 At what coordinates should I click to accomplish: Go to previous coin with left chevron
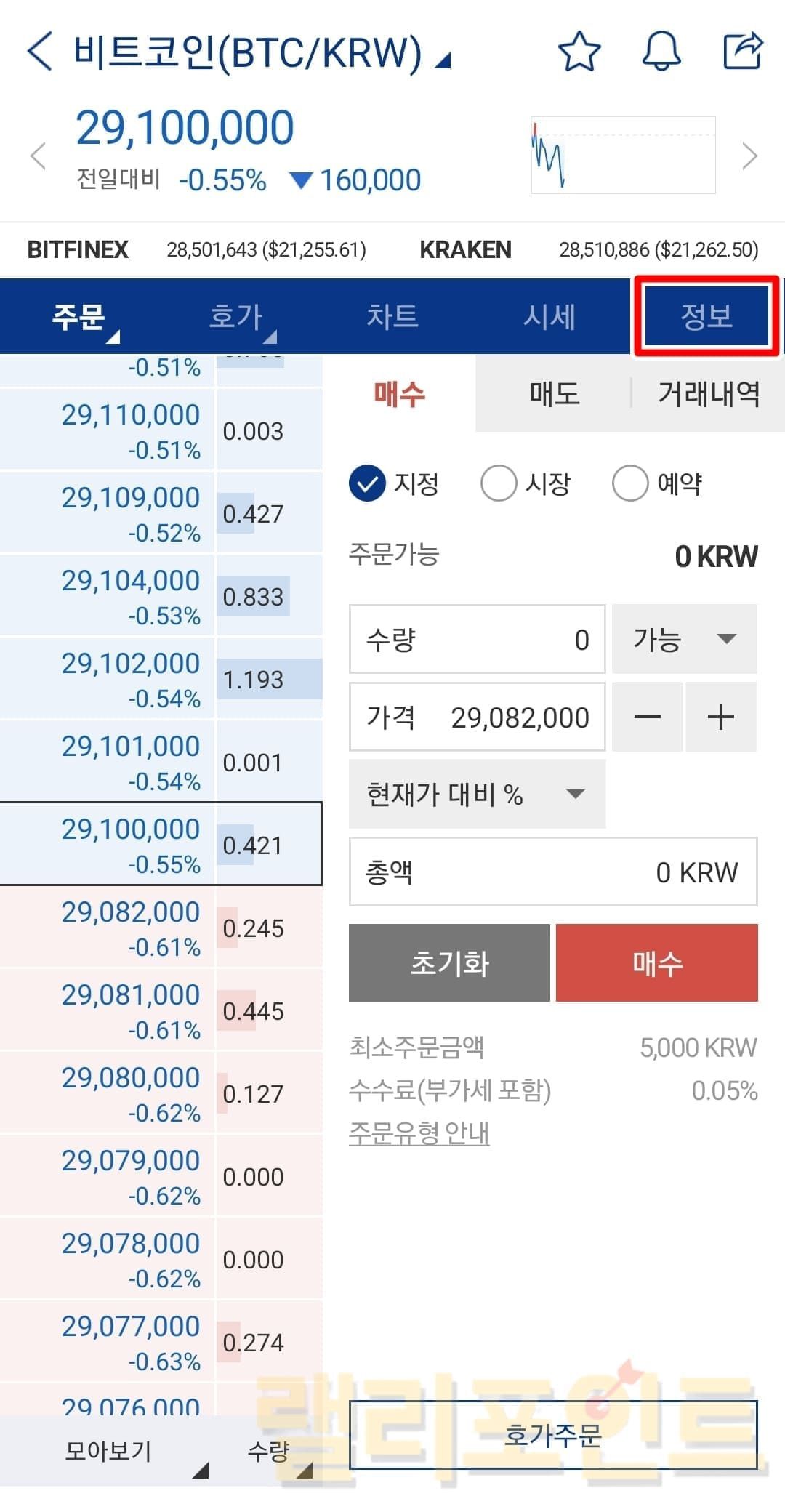click(x=38, y=156)
